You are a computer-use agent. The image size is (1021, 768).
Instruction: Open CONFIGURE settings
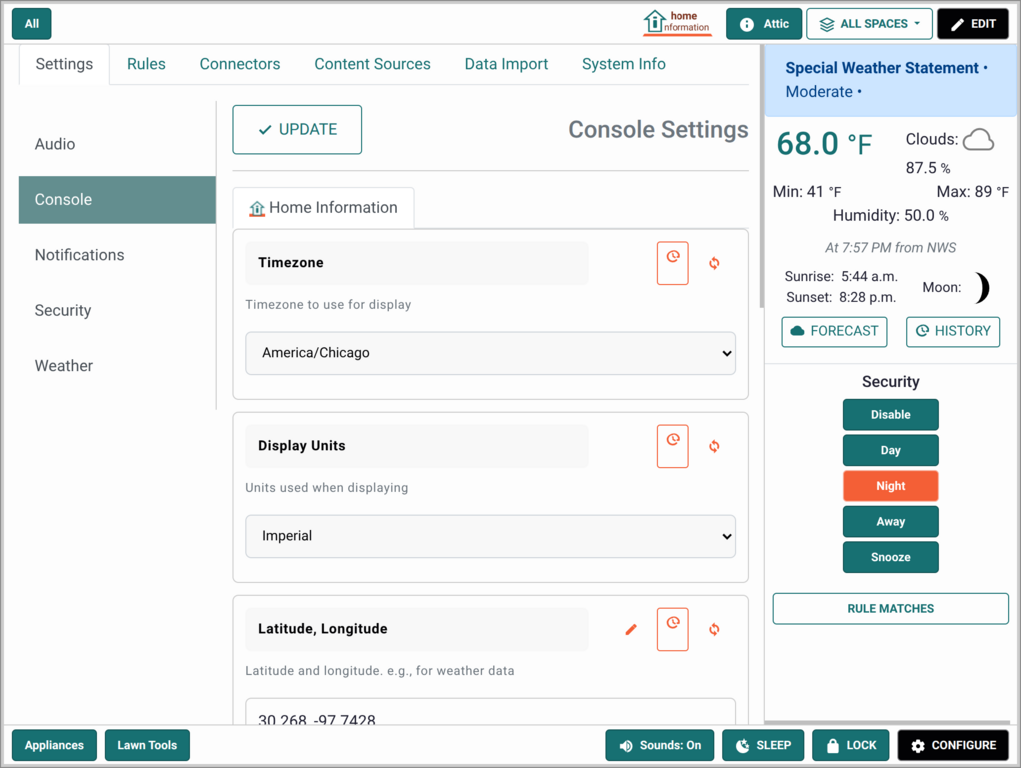[953, 745]
